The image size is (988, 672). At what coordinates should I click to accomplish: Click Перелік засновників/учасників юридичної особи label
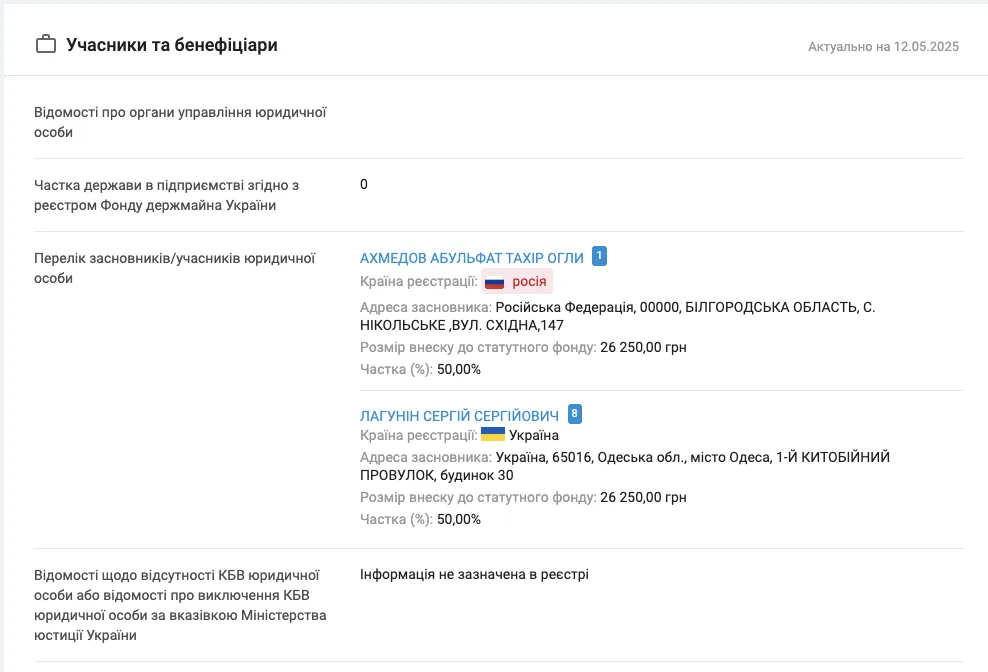coord(175,268)
